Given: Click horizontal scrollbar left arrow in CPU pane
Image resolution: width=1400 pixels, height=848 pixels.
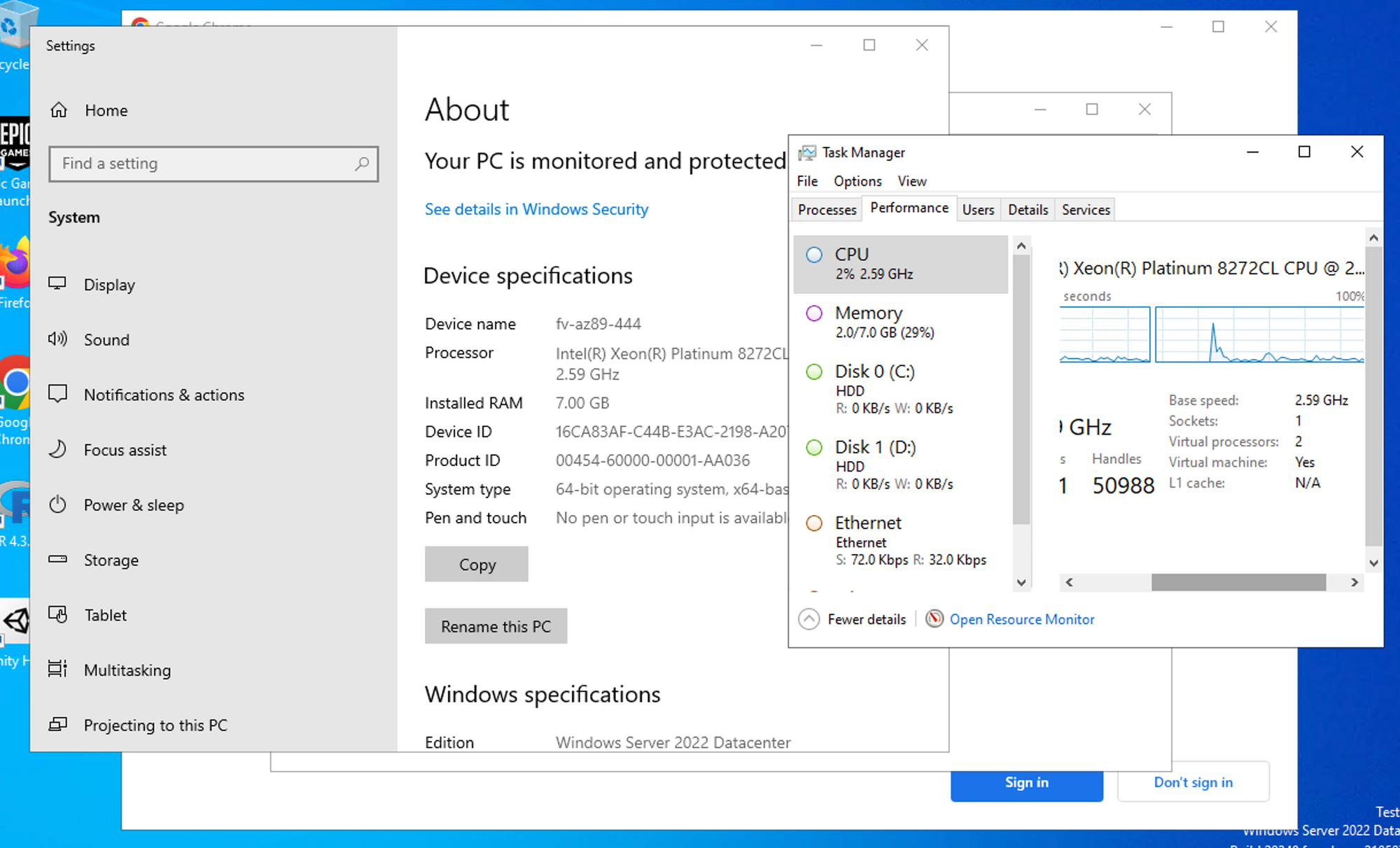Looking at the screenshot, I should click(x=1069, y=582).
